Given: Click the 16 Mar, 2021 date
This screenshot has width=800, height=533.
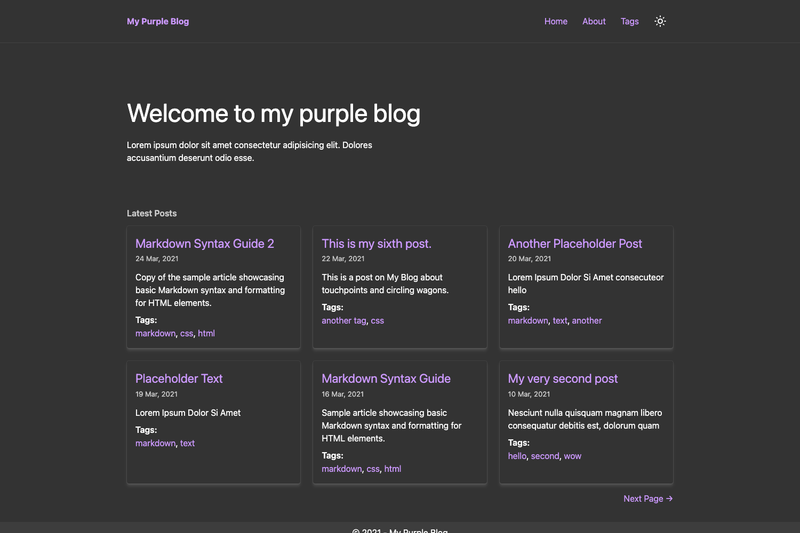Looking at the screenshot, I should tap(342, 394).
